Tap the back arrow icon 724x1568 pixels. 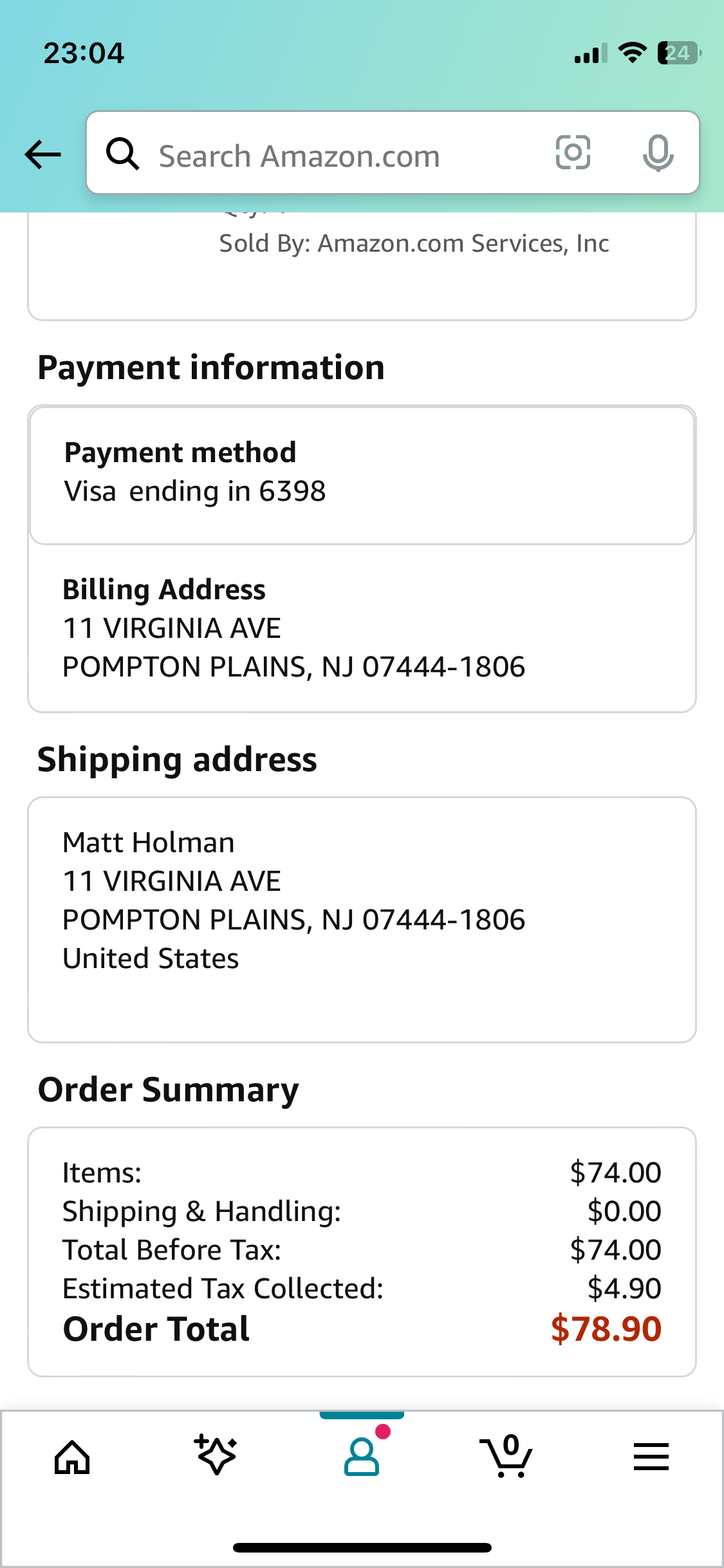(43, 154)
